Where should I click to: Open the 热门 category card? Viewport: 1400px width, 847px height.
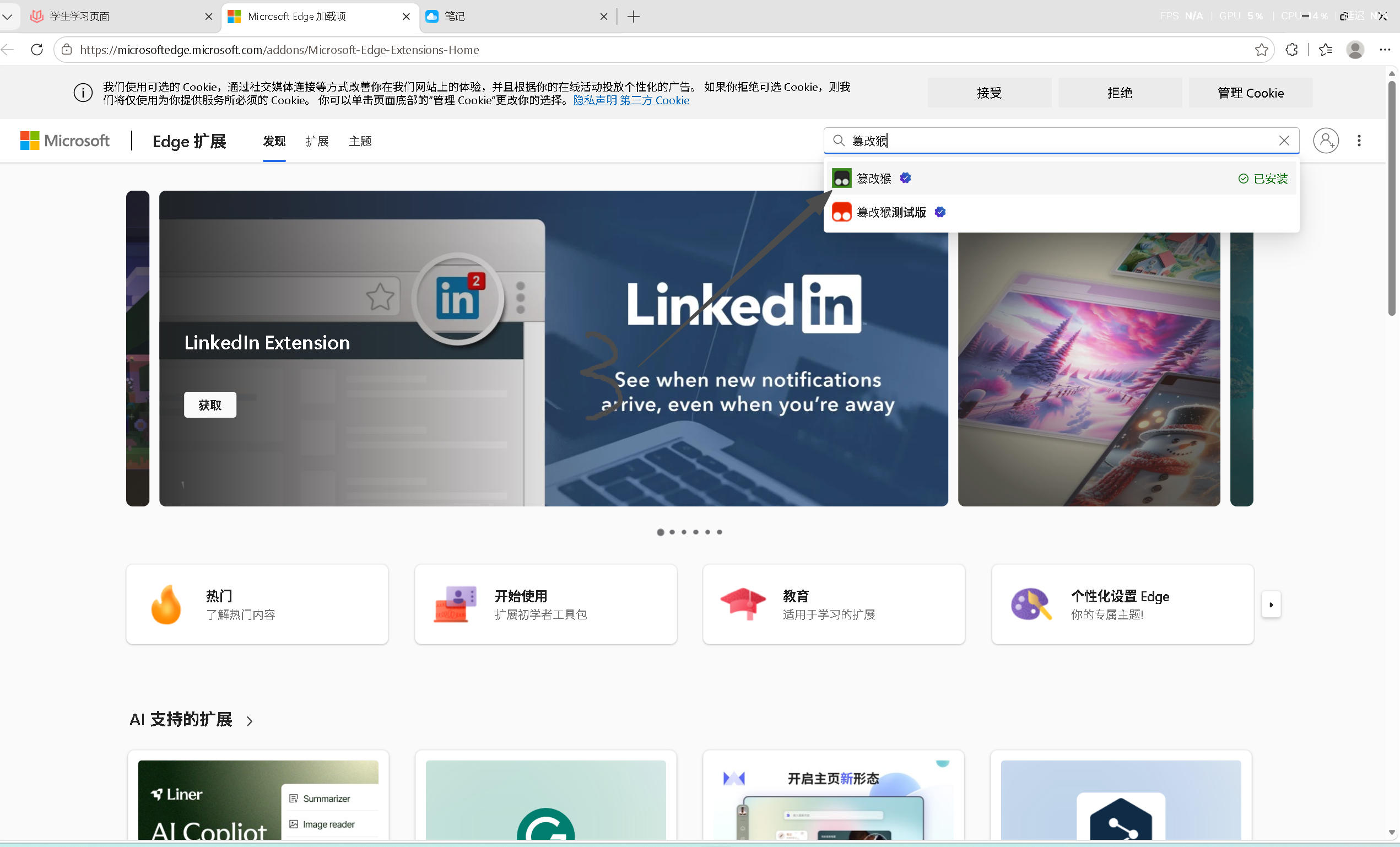coord(257,605)
